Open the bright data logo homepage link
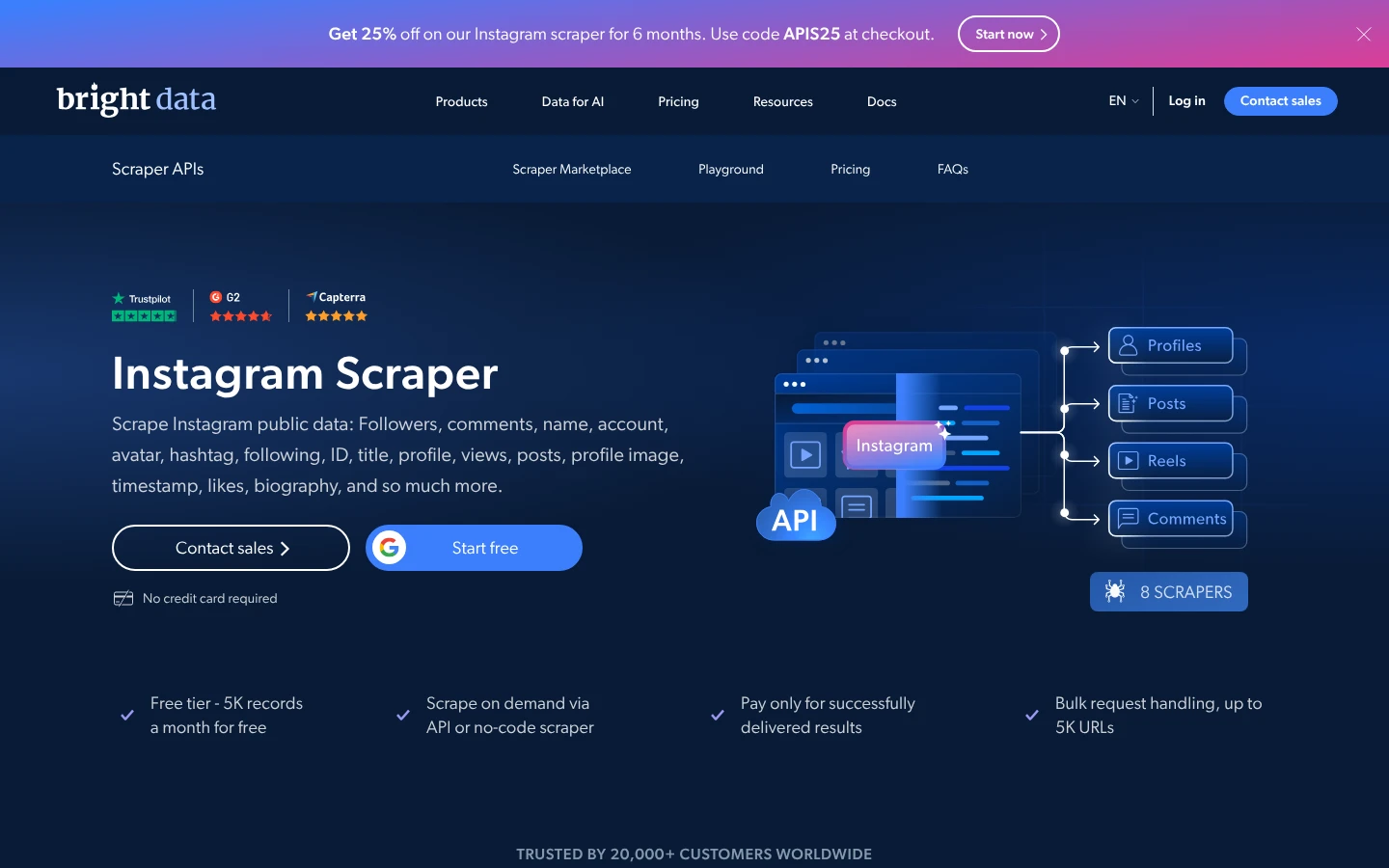1389x868 pixels. 136,99
